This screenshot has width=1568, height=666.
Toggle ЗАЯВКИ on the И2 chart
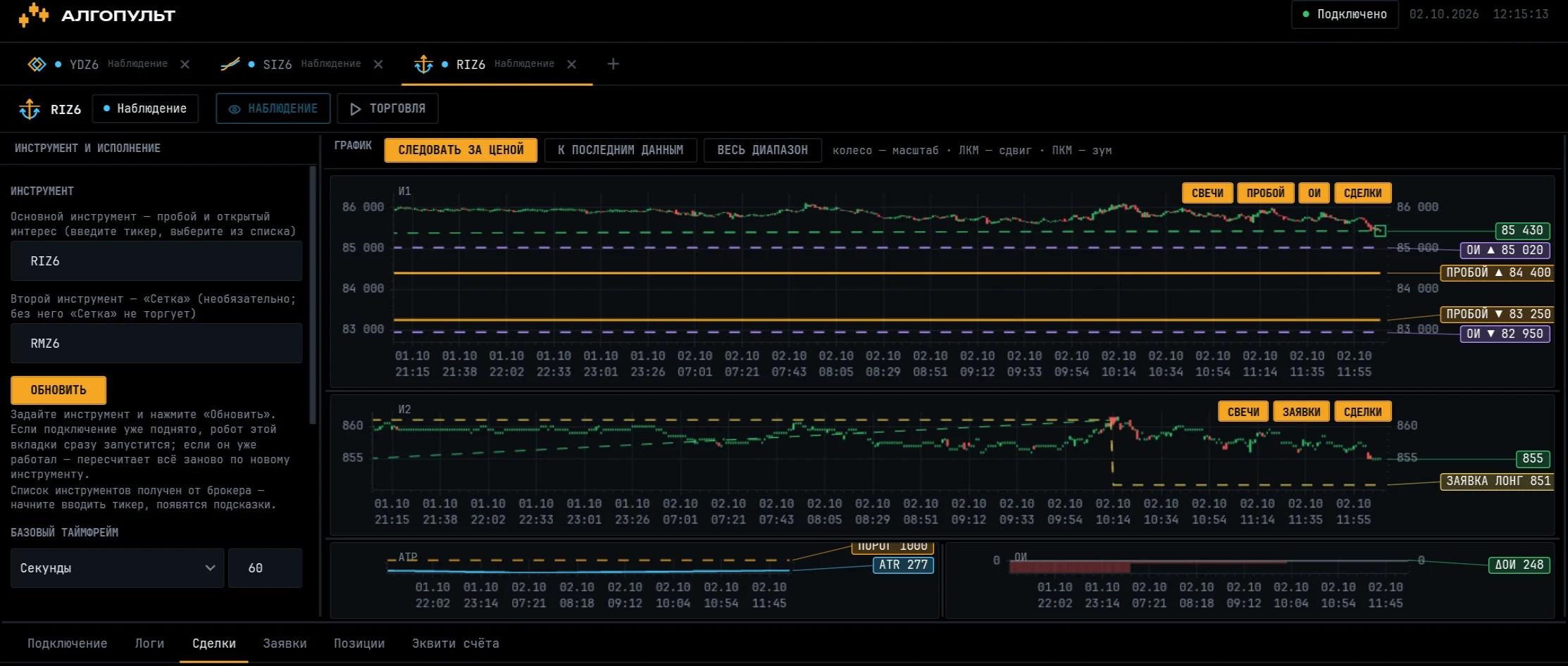tap(1301, 412)
